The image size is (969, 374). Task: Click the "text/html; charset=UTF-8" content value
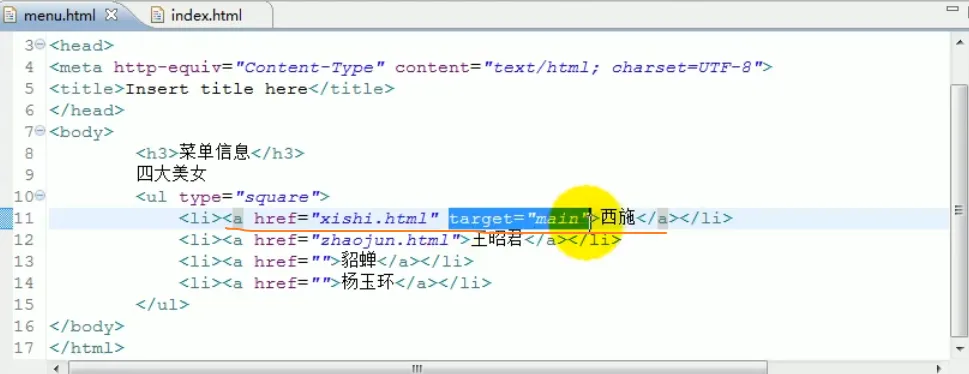coord(623,67)
